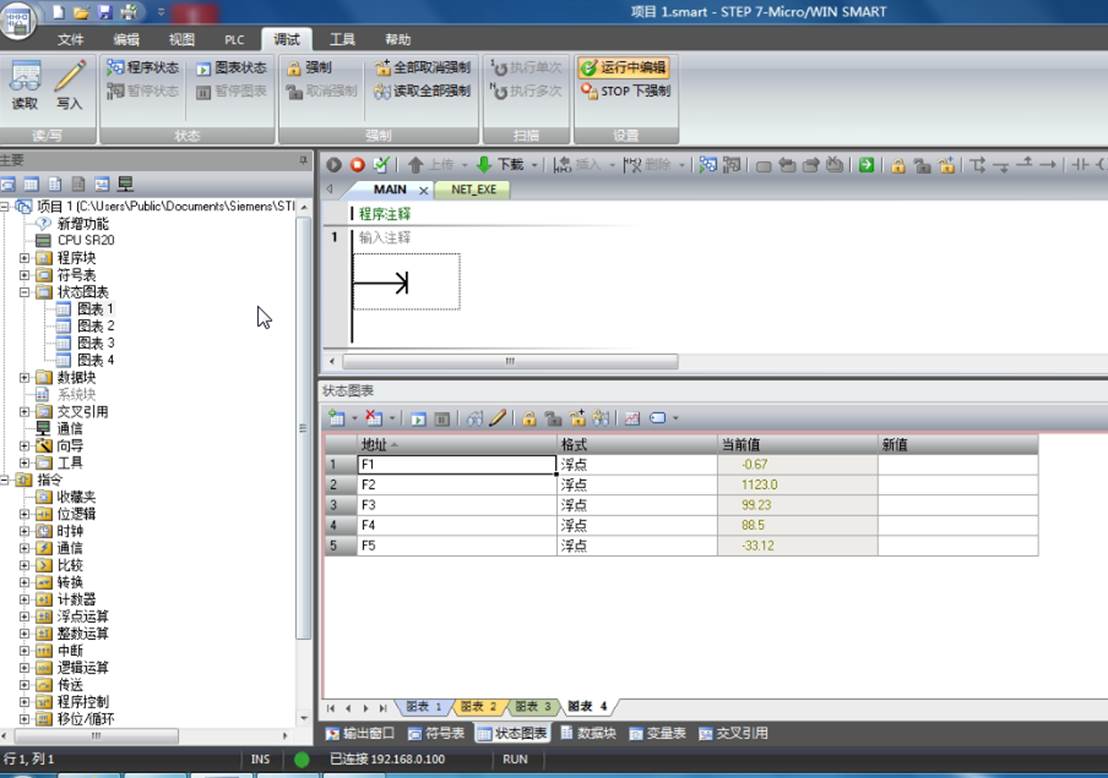The width and height of the screenshot is (1108, 778).
Task: Expand the 浮点运算 instruction folder
Action: 25,616
